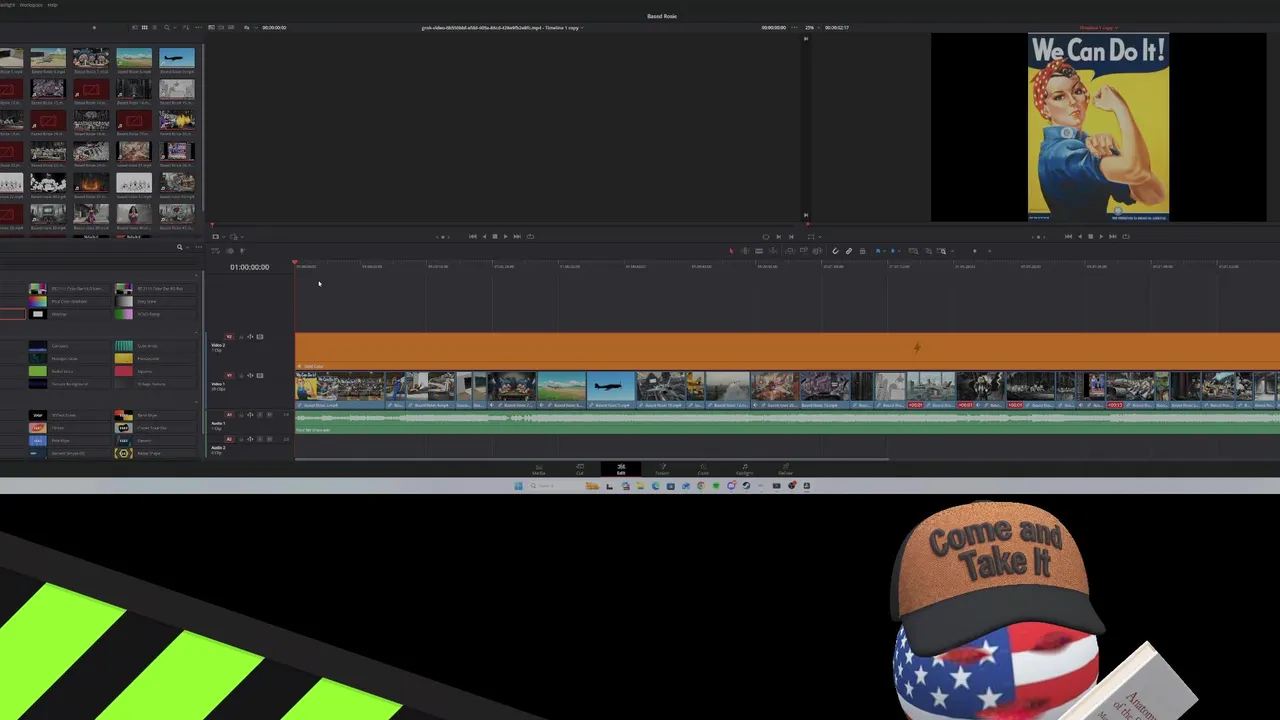Solo the Audio 1 track
The width and height of the screenshot is (1280, 720).
[260, 415]
